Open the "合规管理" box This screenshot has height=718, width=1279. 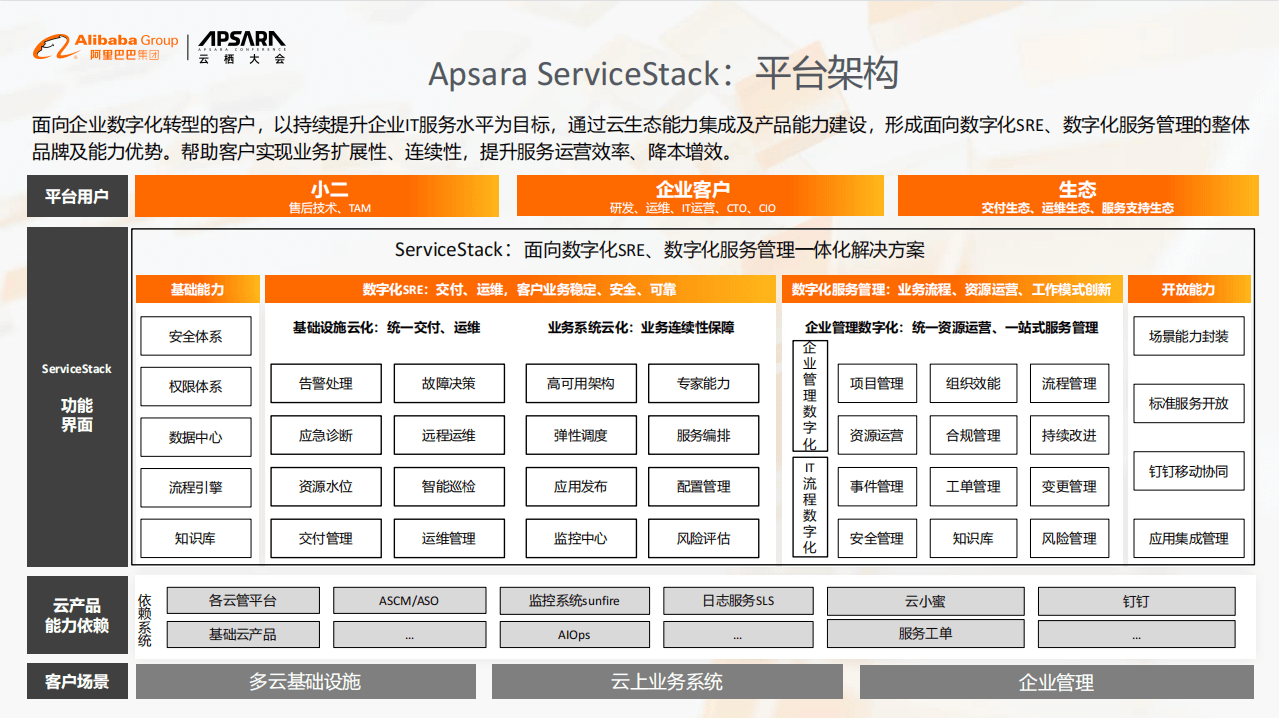pos(973,435)
